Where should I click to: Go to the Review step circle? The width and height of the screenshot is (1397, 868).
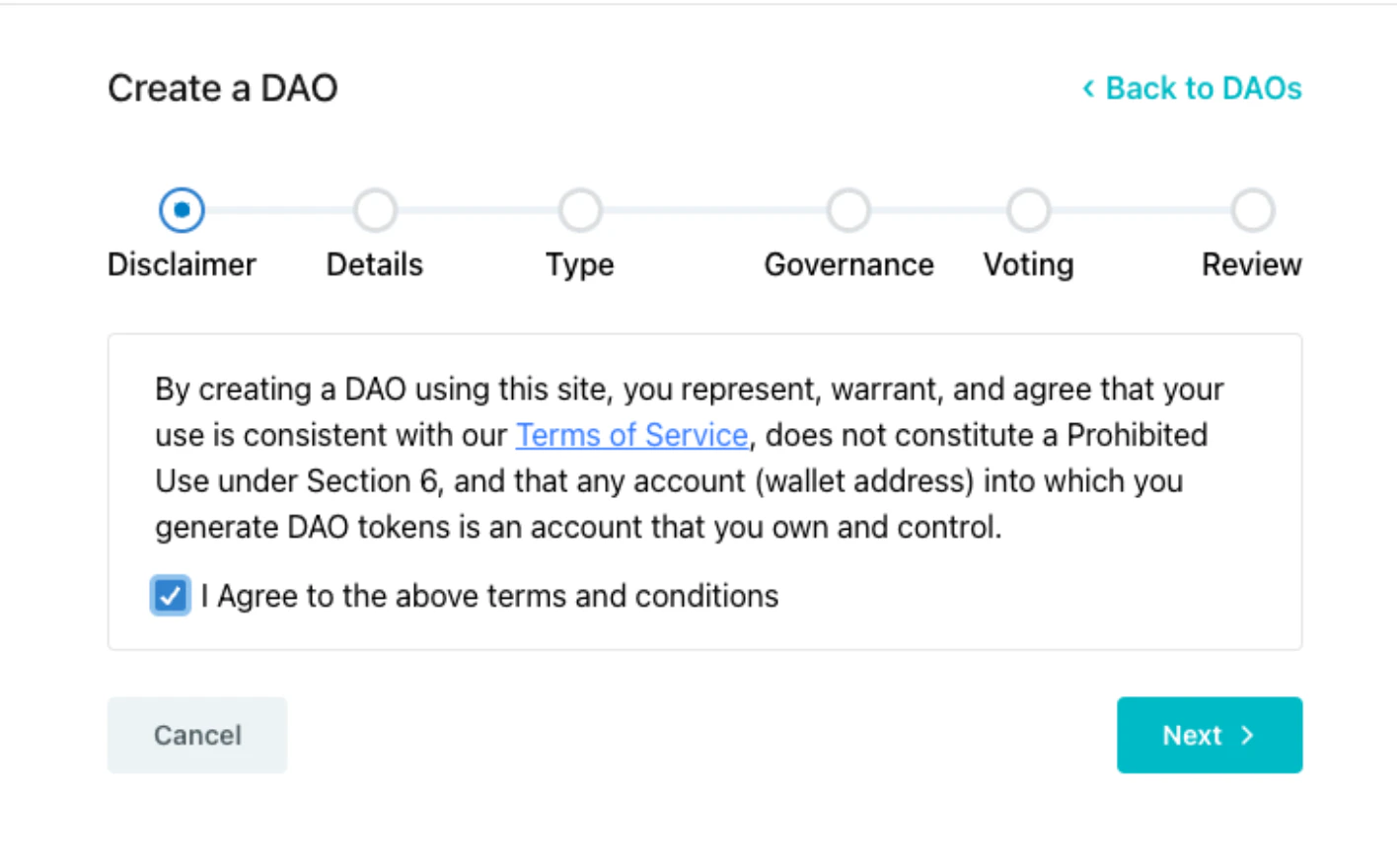tap(1252, 210)
